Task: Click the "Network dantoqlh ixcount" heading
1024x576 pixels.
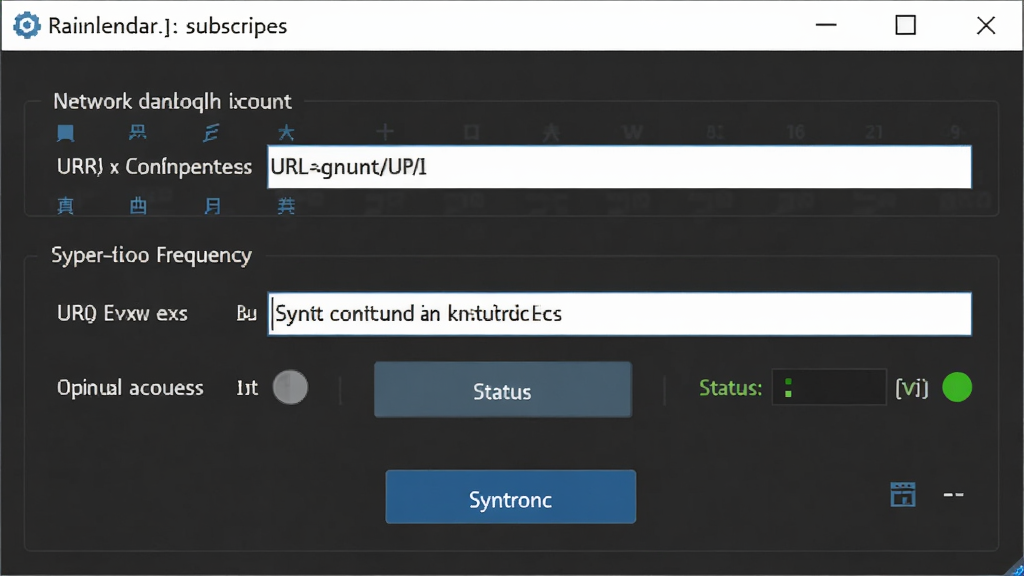Action: [172, 101]
